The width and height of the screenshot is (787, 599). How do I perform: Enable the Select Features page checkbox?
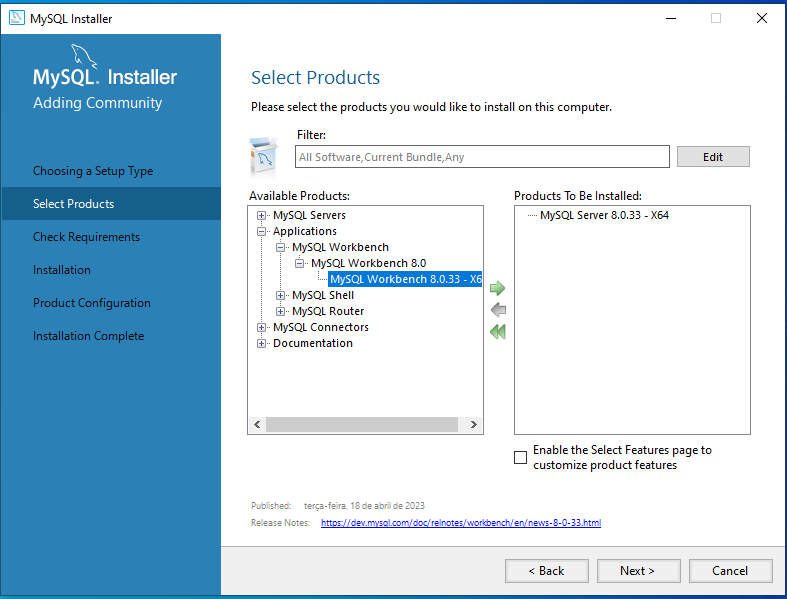click(x=520, y=457)
